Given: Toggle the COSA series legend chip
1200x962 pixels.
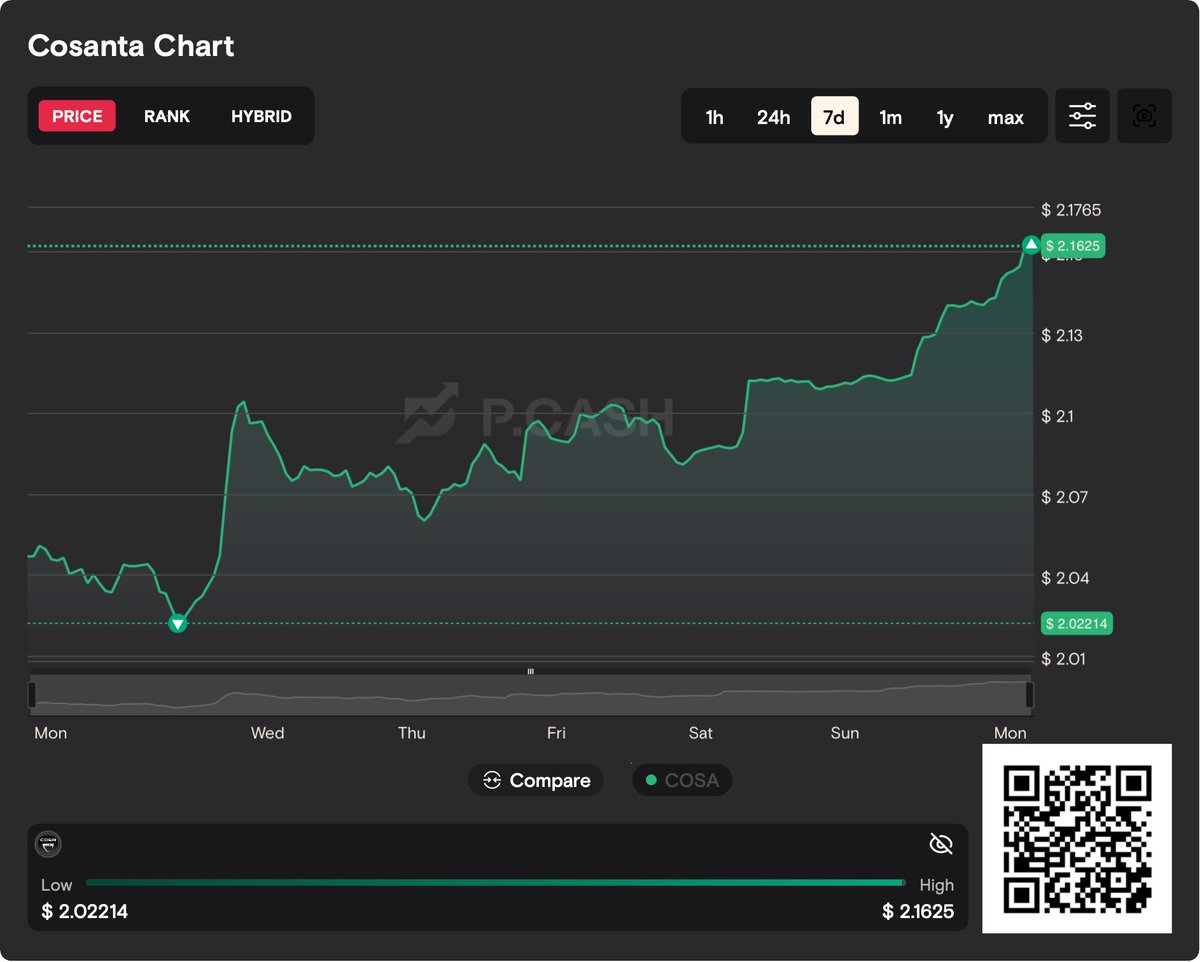Looking at the screenshot, I should 682,780.
